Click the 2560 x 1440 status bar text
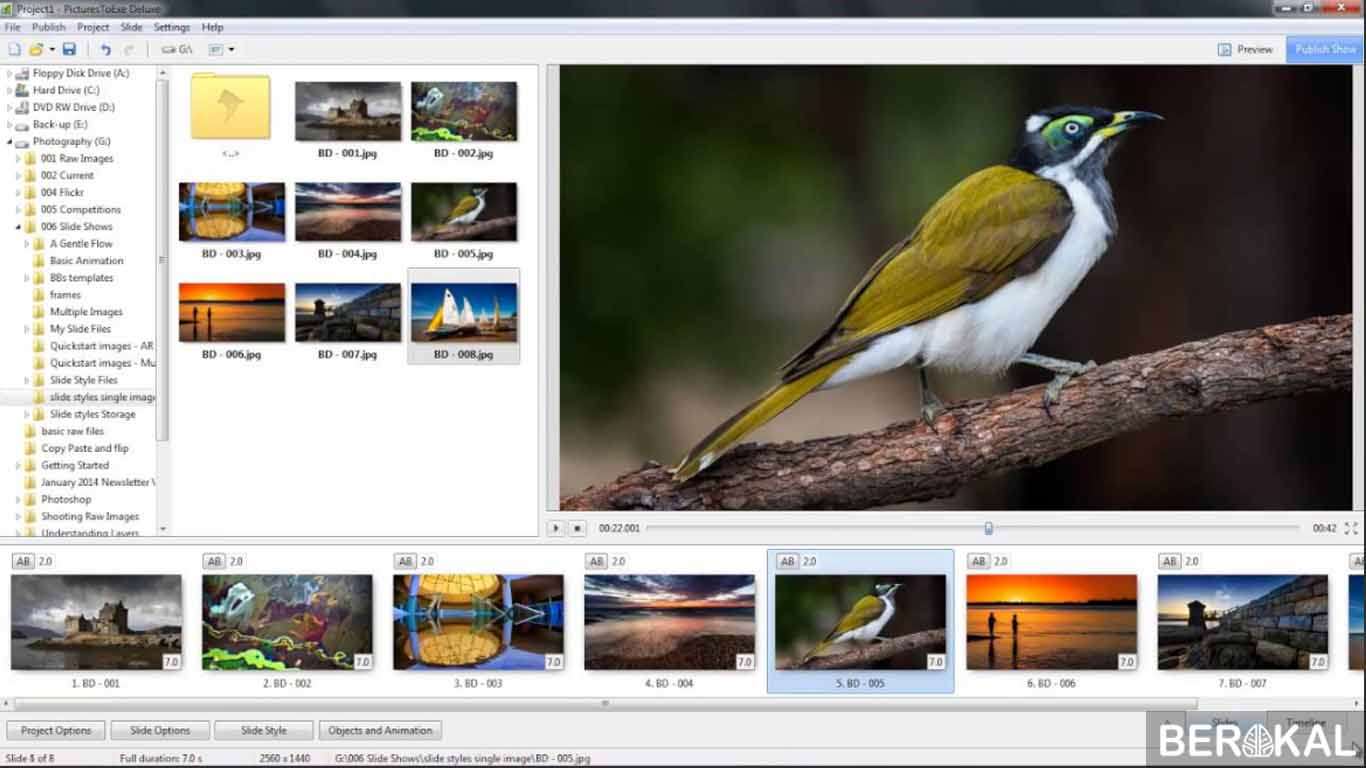The width and height of the screenshot is (1366, 768). pos(284,759)
